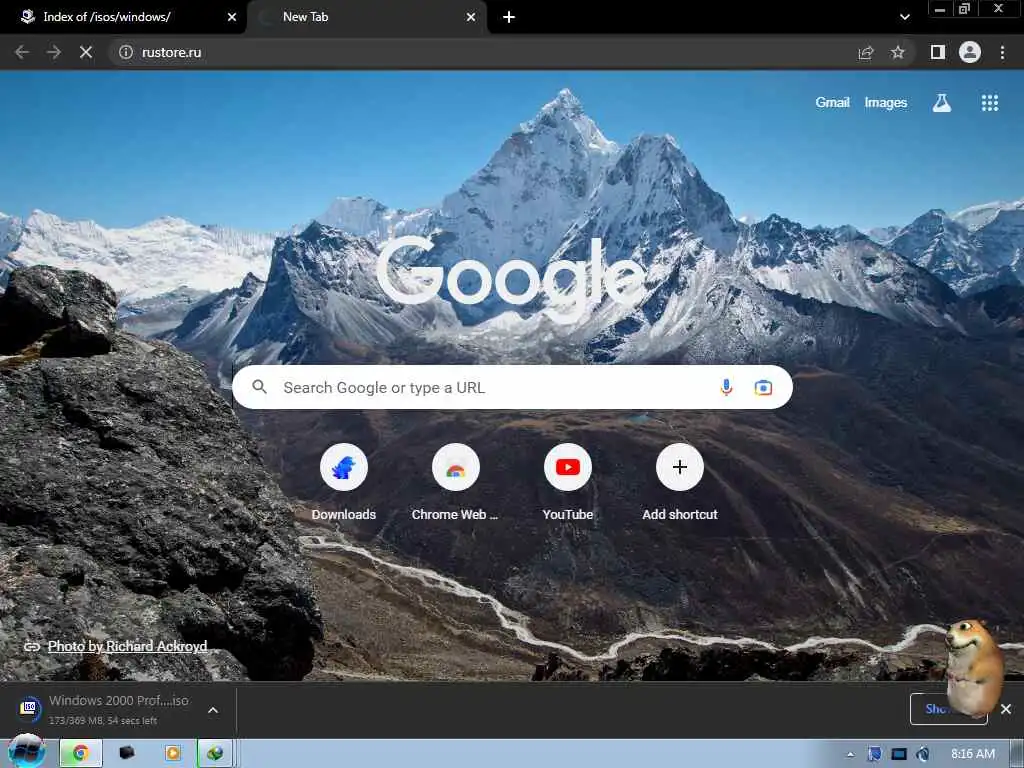Close the Index of /isos/windows/ tab

tap(231, 18)
